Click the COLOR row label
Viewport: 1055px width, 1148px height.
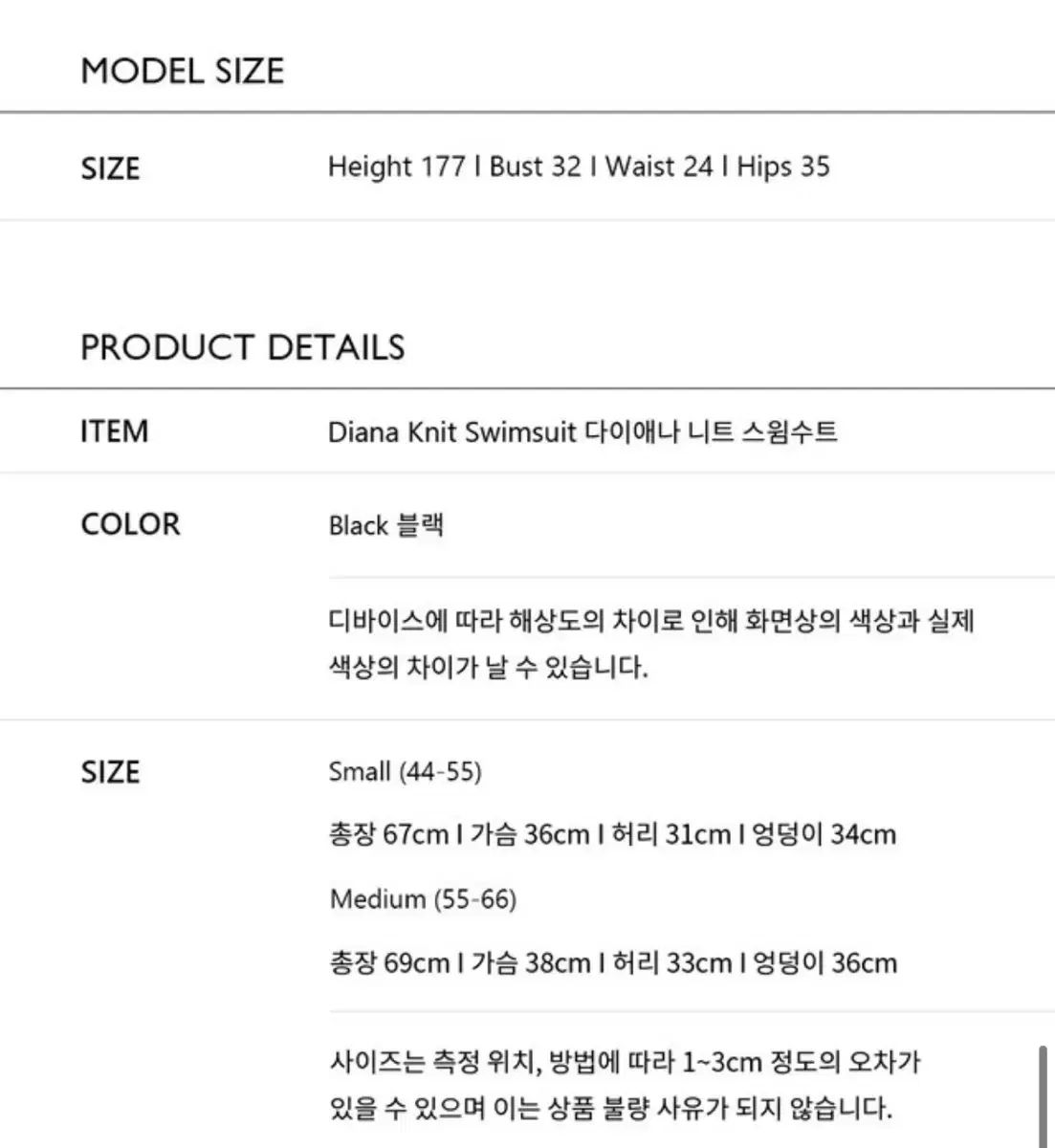click(130, 524)
